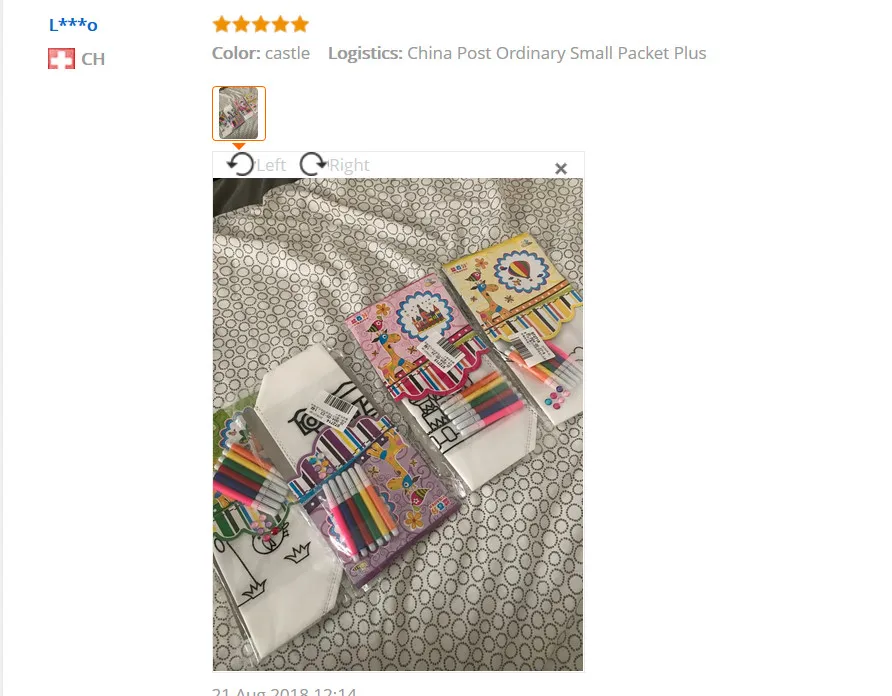Viewport: 892px width, 696px height.
Task: Click the "castle" color value
Action: click(x=288, y=53)
